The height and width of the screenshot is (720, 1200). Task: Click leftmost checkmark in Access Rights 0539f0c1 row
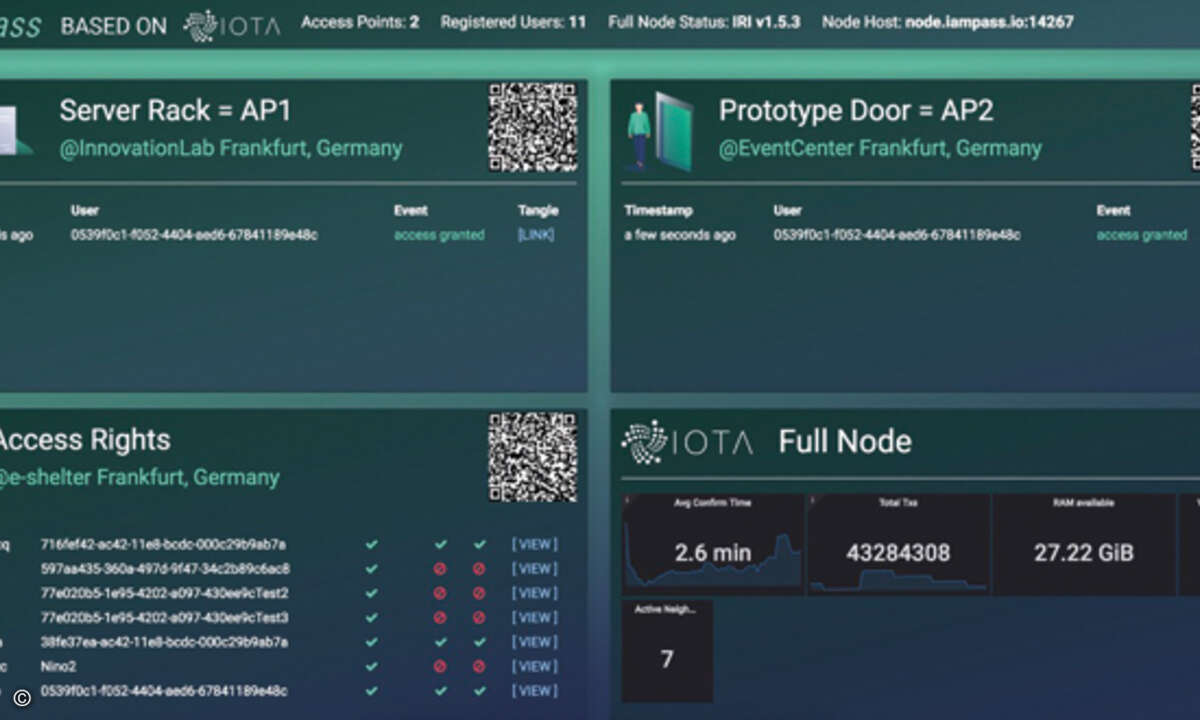372,691
